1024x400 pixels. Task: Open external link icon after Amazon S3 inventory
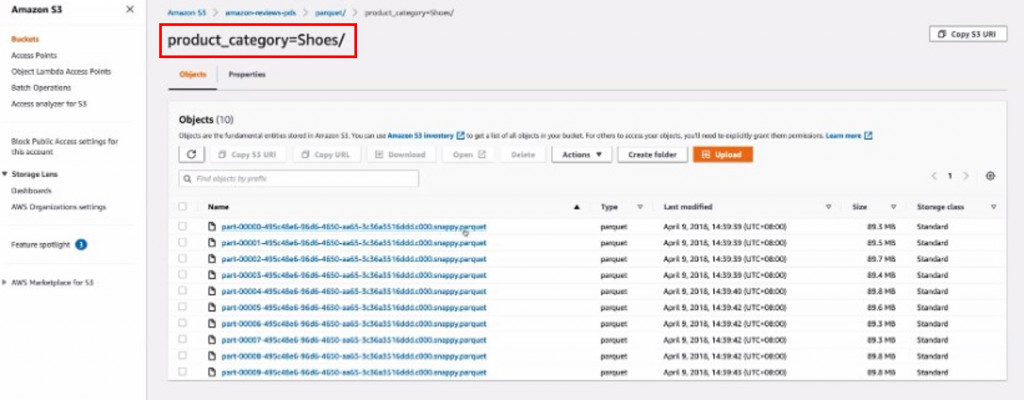coord(460,136)
